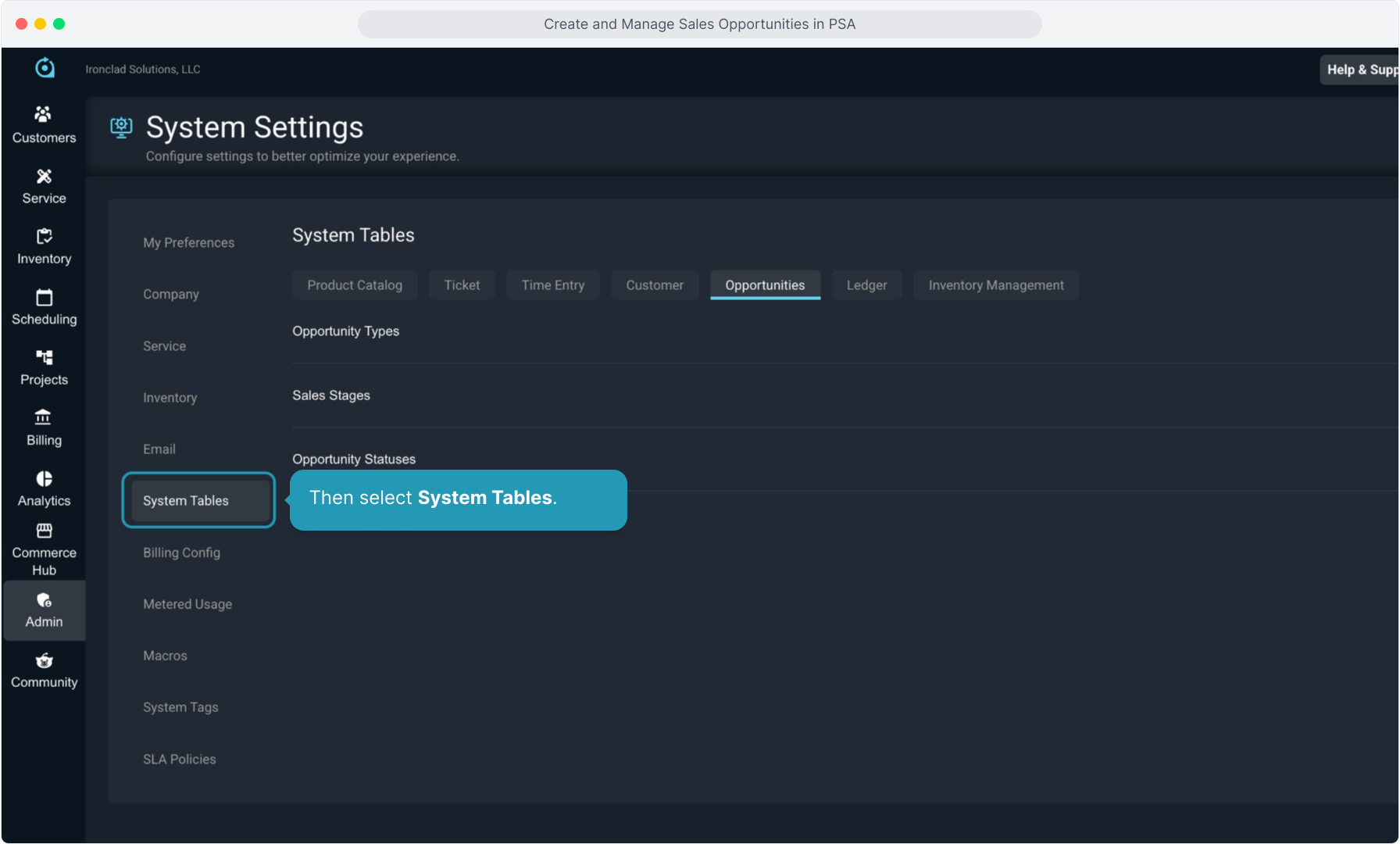
Task: Click the Service tools icon in sidebar
Action: pos(44,176)
